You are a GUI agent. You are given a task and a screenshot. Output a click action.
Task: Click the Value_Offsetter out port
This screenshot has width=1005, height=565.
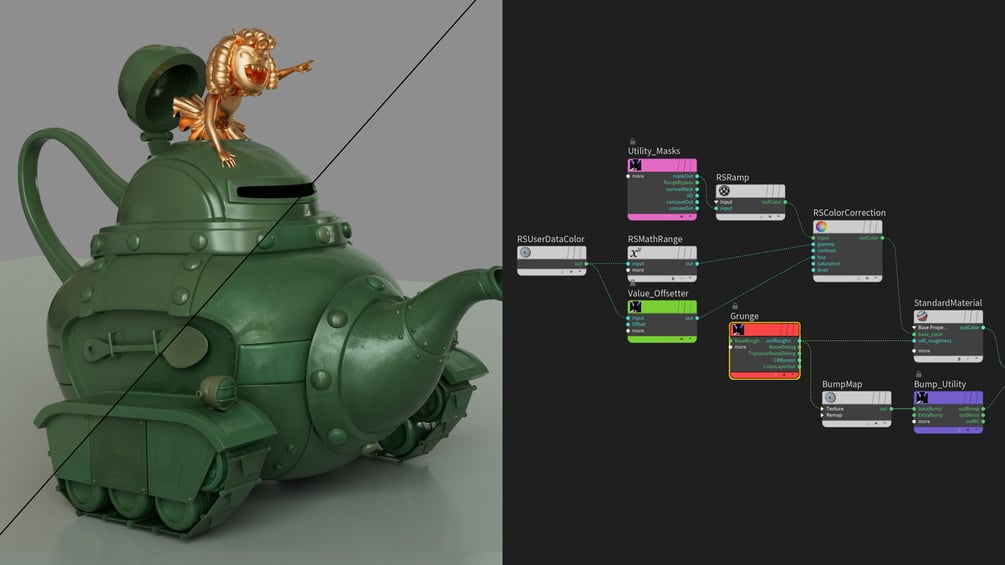click(697, 318)
